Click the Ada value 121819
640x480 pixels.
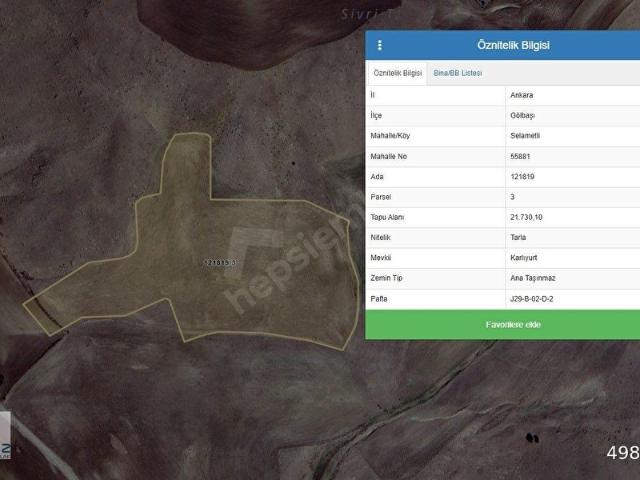point(522,177)
